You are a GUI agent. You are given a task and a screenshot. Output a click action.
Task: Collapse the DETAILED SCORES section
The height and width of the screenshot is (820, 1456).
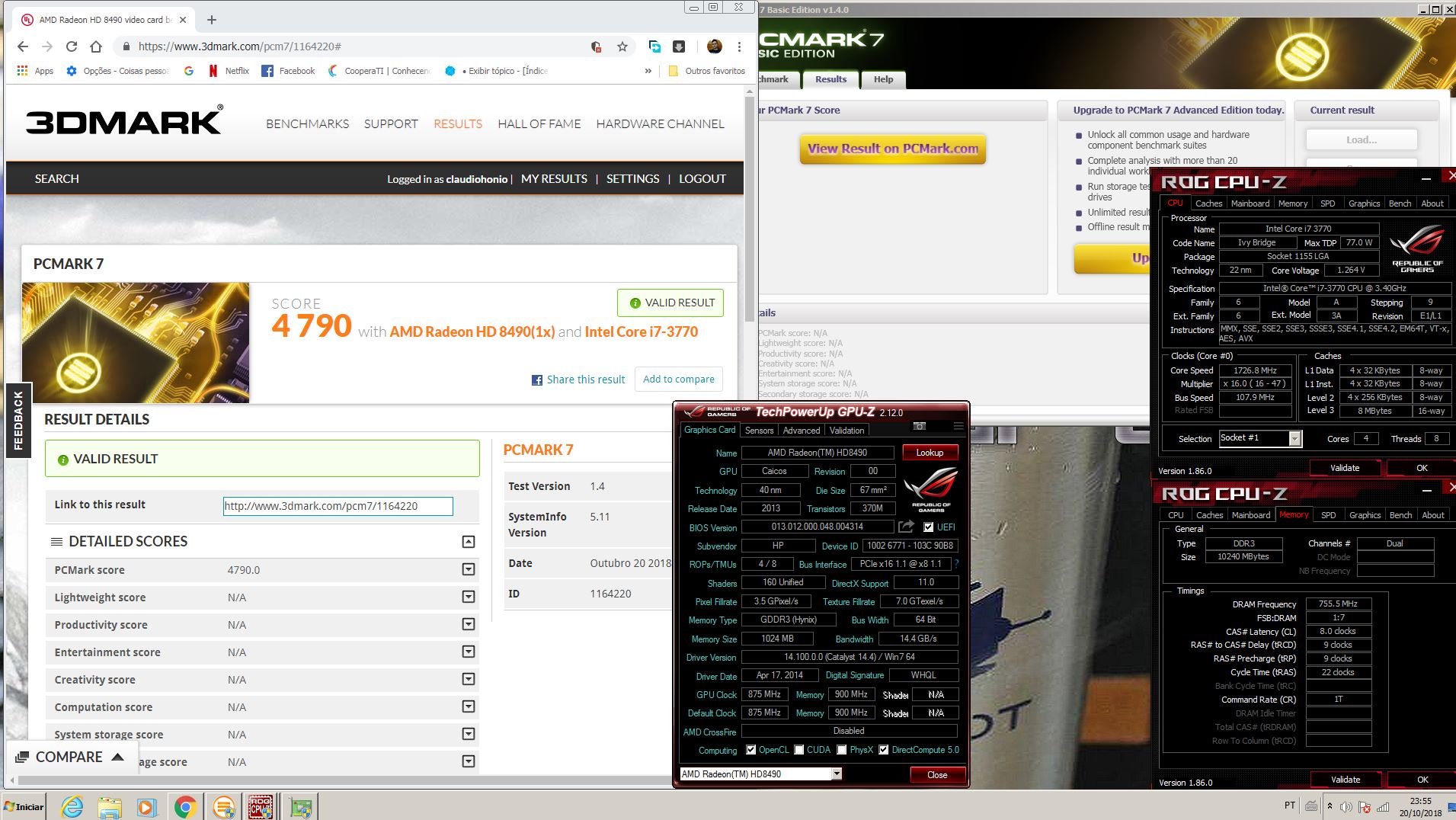(x=469, y=542)
